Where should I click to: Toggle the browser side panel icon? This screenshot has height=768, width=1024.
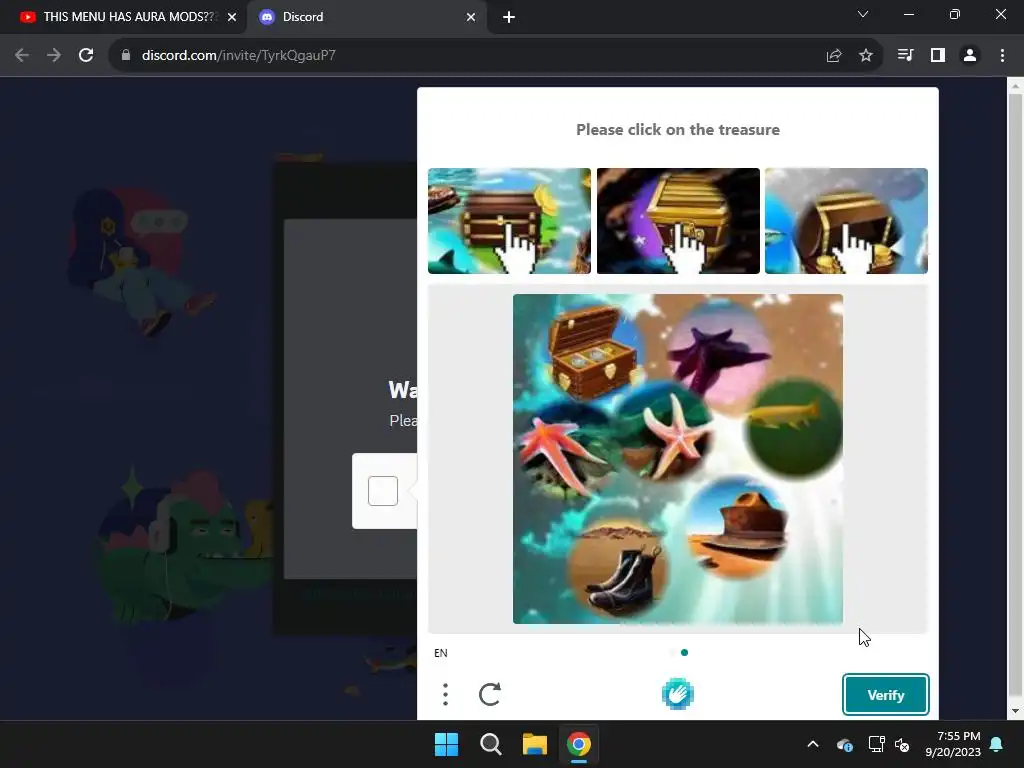[938, 56]
